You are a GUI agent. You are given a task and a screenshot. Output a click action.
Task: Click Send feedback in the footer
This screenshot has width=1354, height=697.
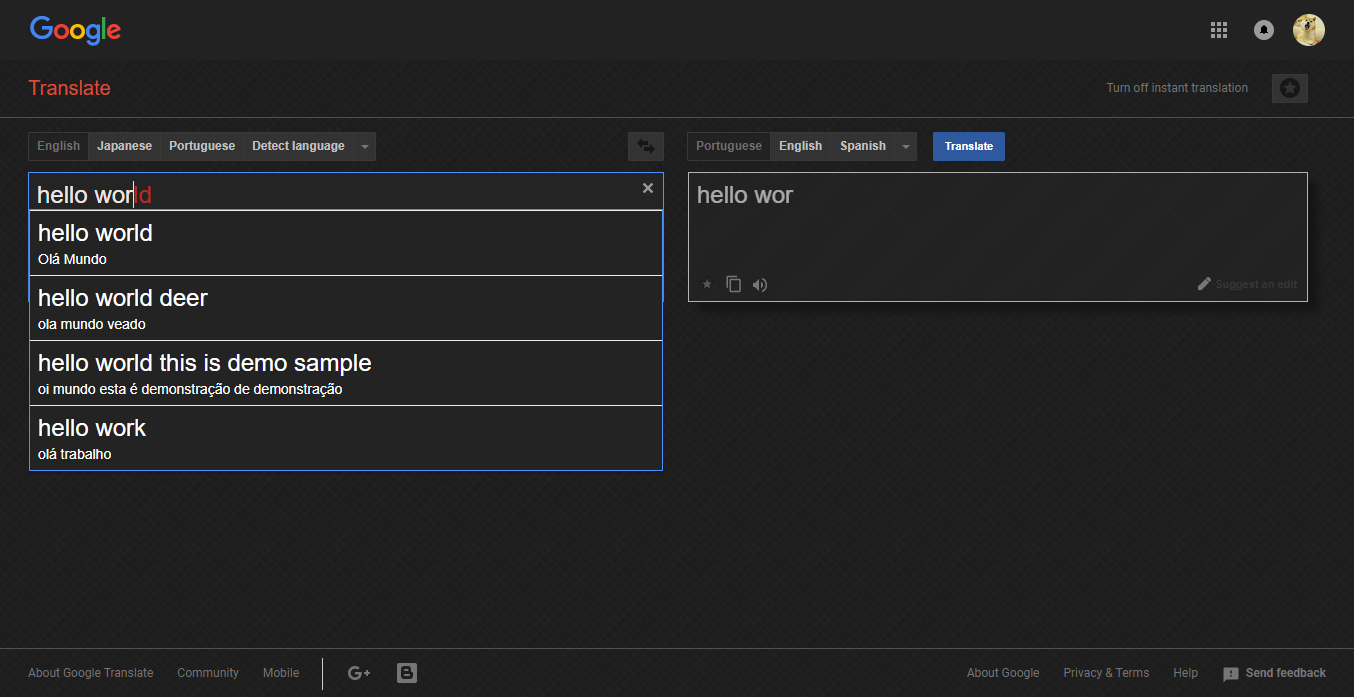1275,673
